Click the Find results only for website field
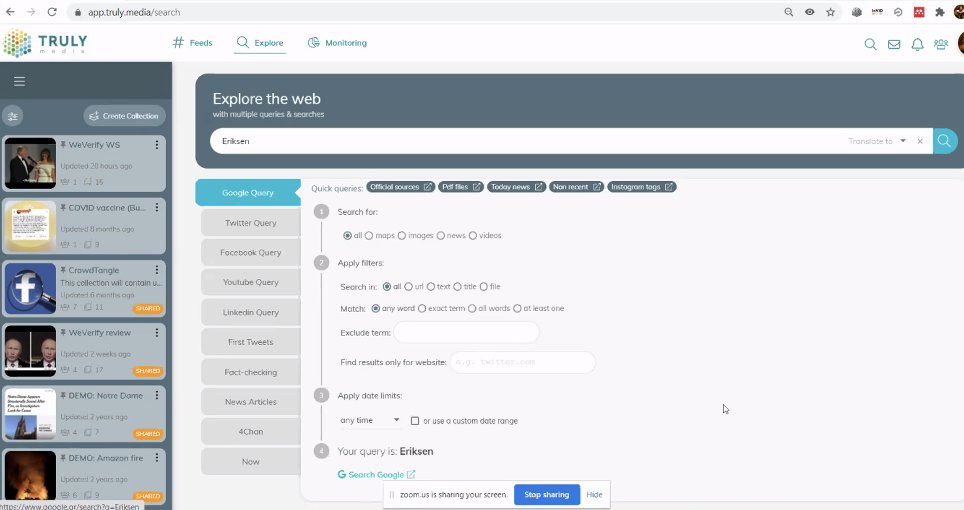 tap(523, 362)
